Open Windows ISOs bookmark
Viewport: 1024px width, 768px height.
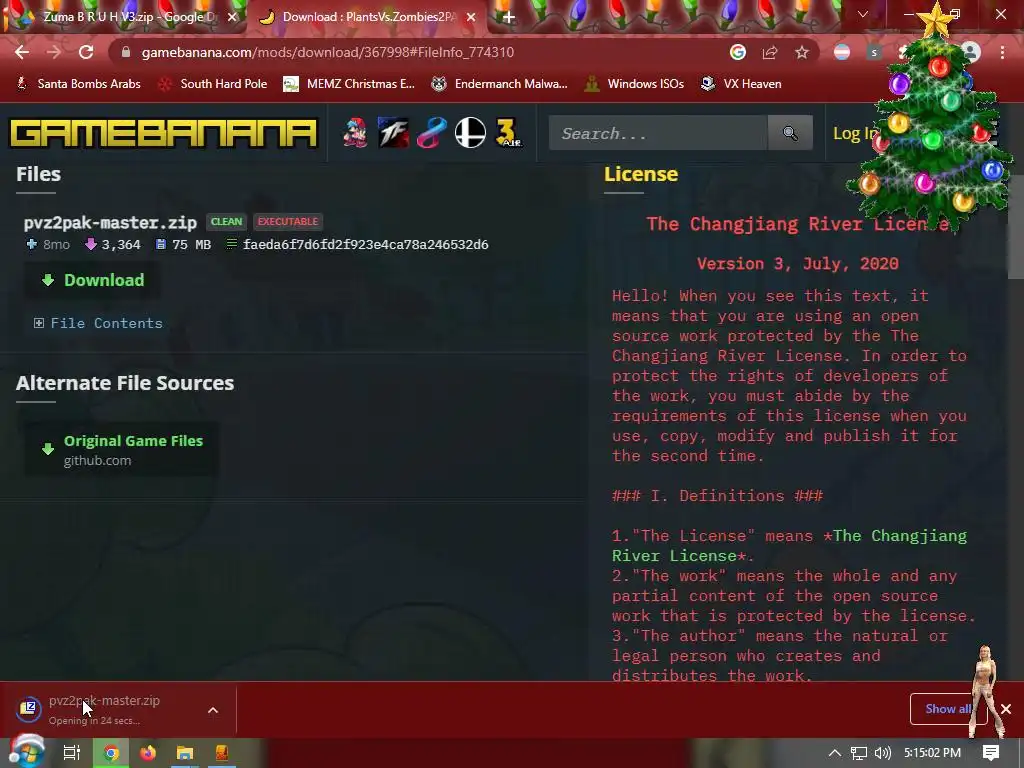point(635,84)
